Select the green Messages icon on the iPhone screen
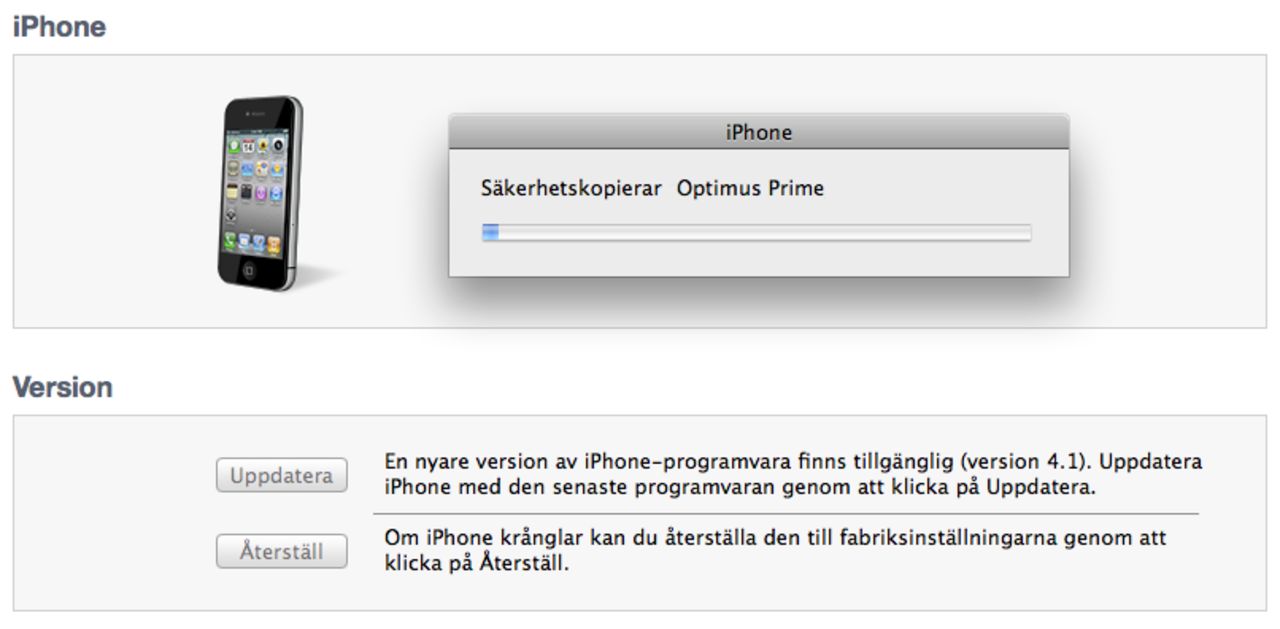 coord(233,146)
